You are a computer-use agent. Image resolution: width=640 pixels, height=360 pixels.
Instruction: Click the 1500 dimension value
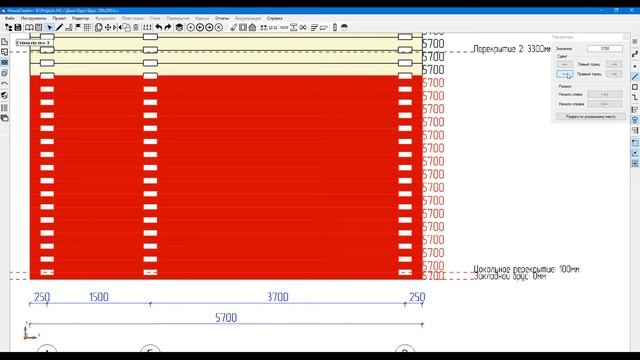pyautogui.click(x=99, y=297)
